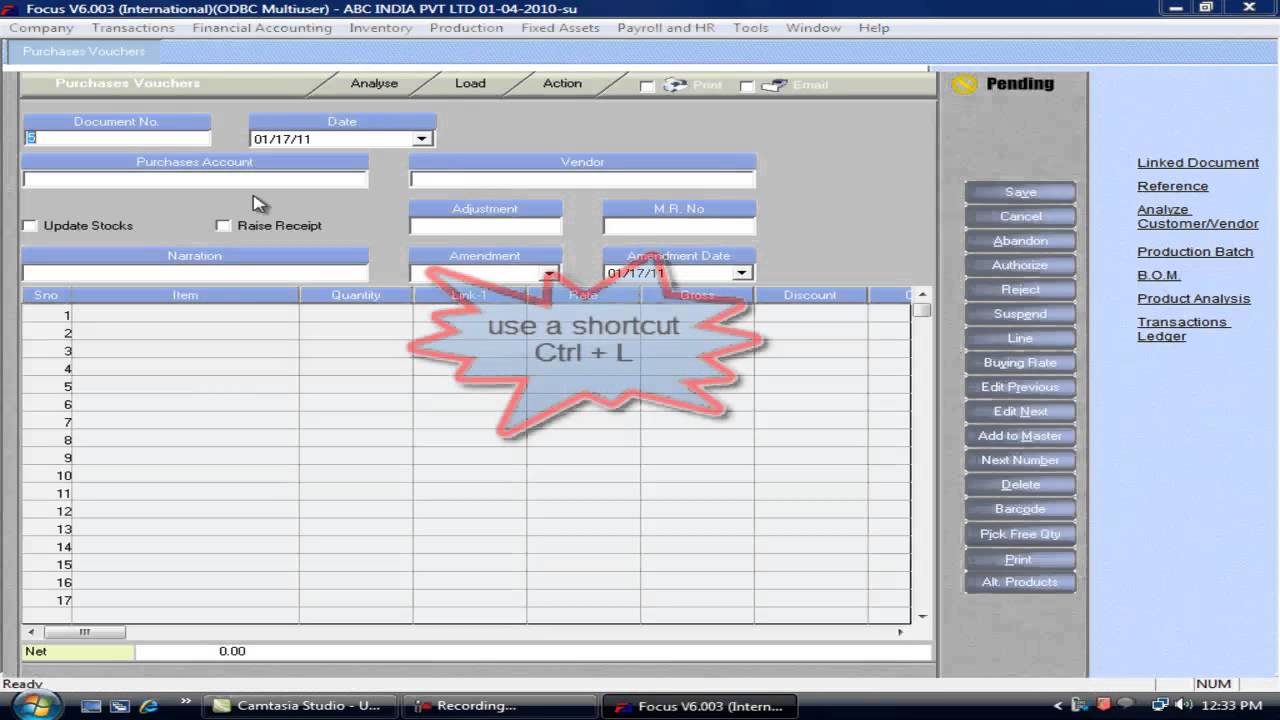Click the Suspend button
Screen dimensions: 1280x720
[x=1020, y=314]
